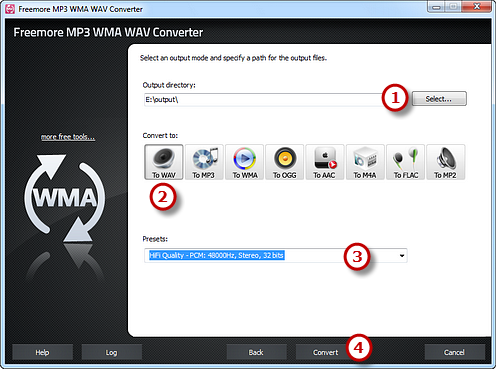Click the WMA convert arrows logo
496x369 pixels.
point(65,198)
